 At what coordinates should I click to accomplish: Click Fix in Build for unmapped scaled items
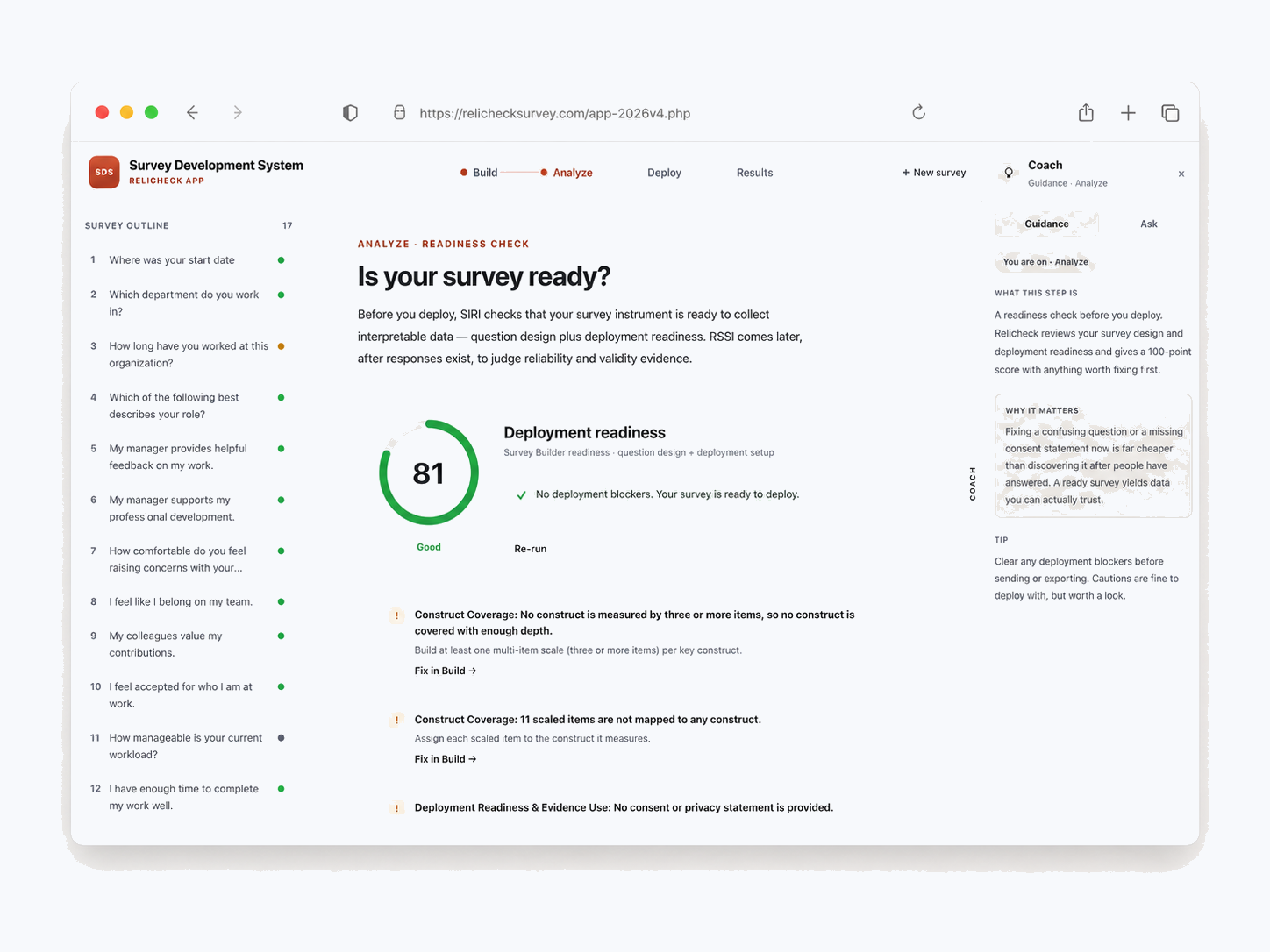point(446,759)
